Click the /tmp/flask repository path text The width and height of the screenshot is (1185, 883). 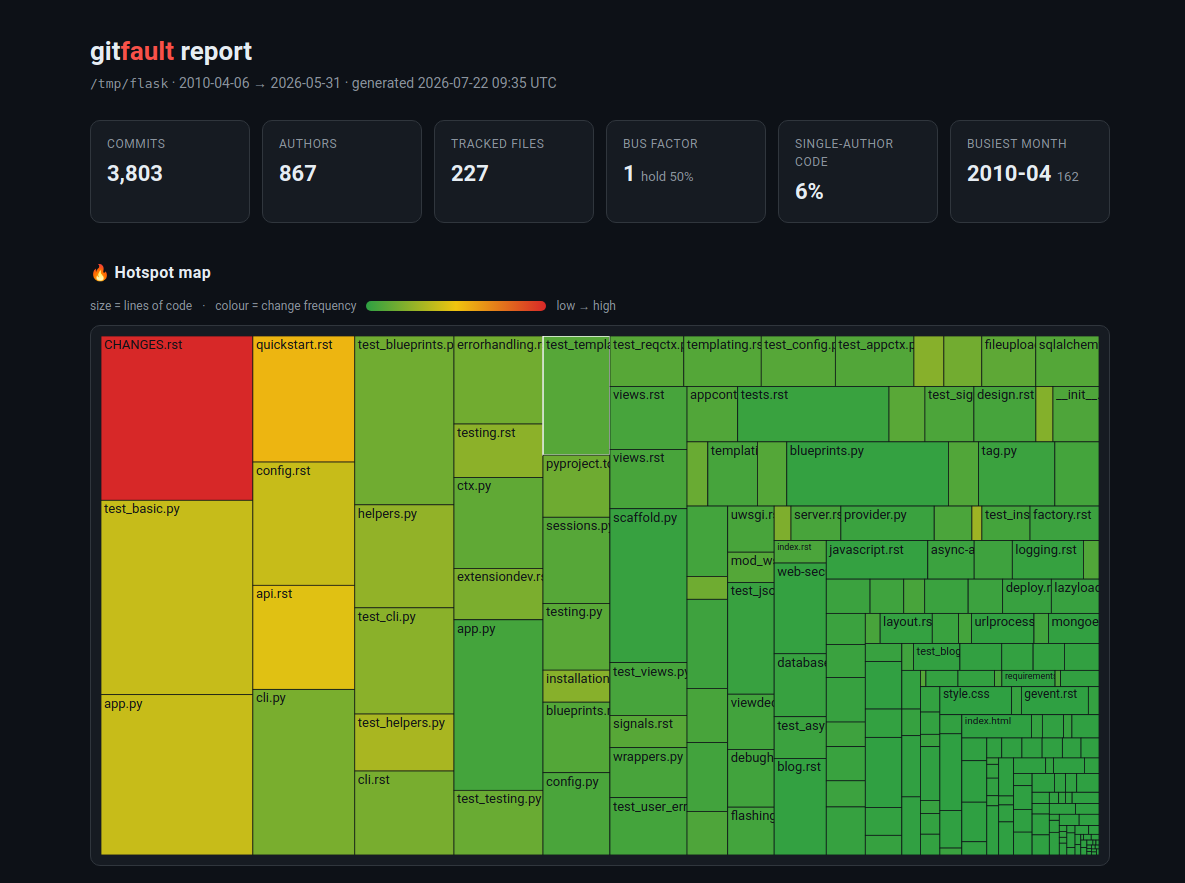[x=129, y=83]
